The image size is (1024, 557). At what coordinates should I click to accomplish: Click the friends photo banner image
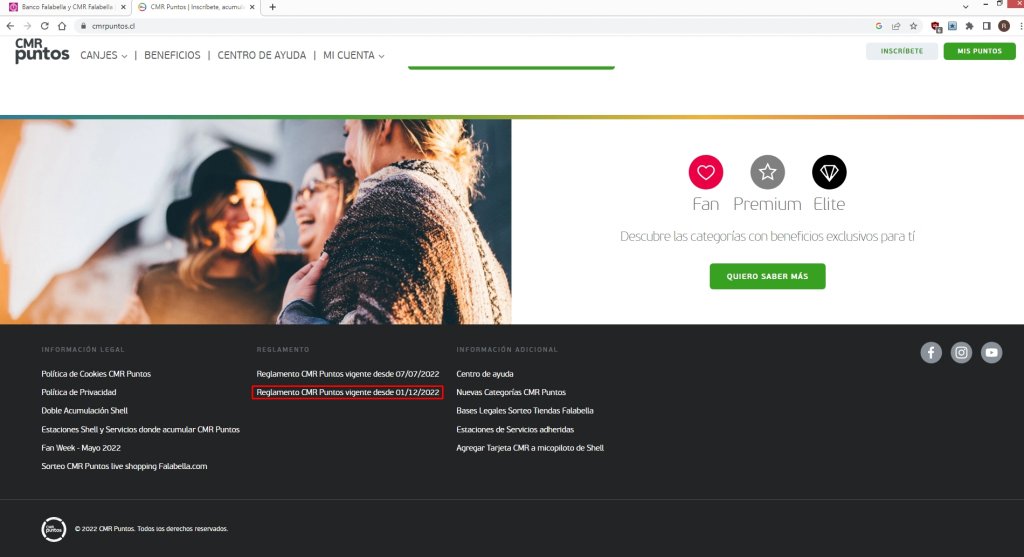(255, 221)
